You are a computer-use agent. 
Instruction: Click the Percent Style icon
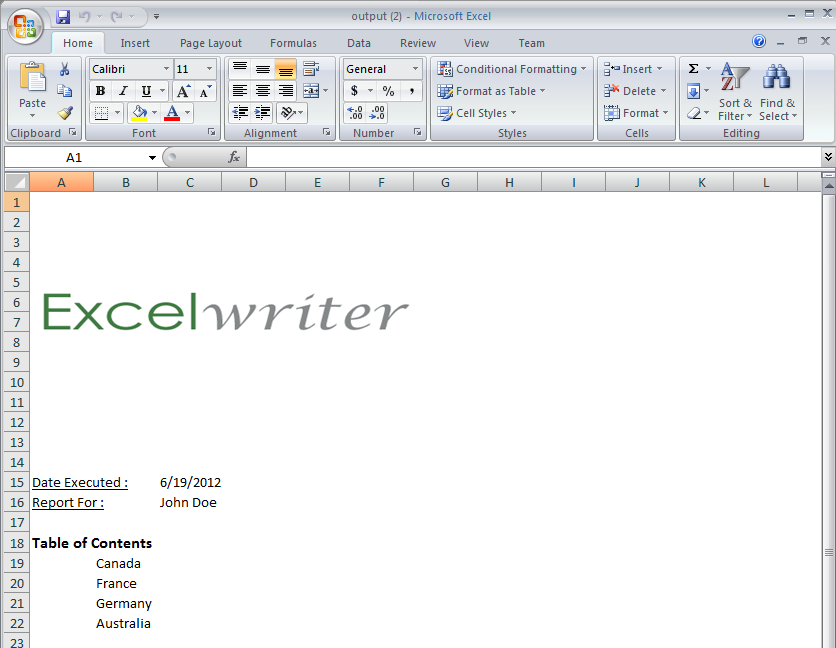click(x=387, y=90)
